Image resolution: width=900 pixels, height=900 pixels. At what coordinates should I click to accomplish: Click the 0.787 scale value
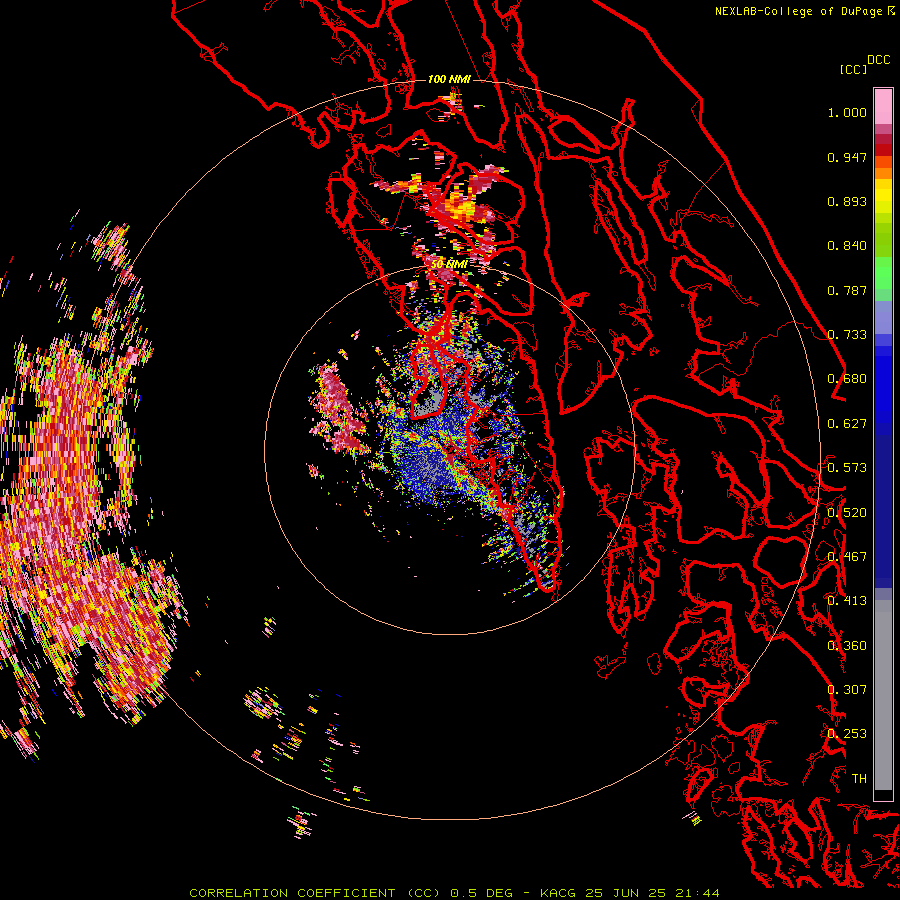[847, 290]
